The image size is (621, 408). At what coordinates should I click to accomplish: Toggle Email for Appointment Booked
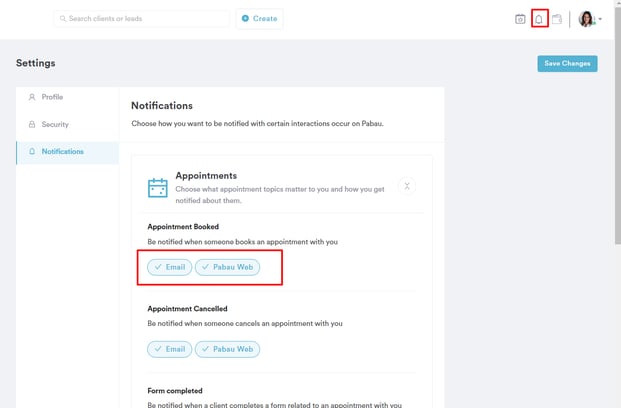170,267
